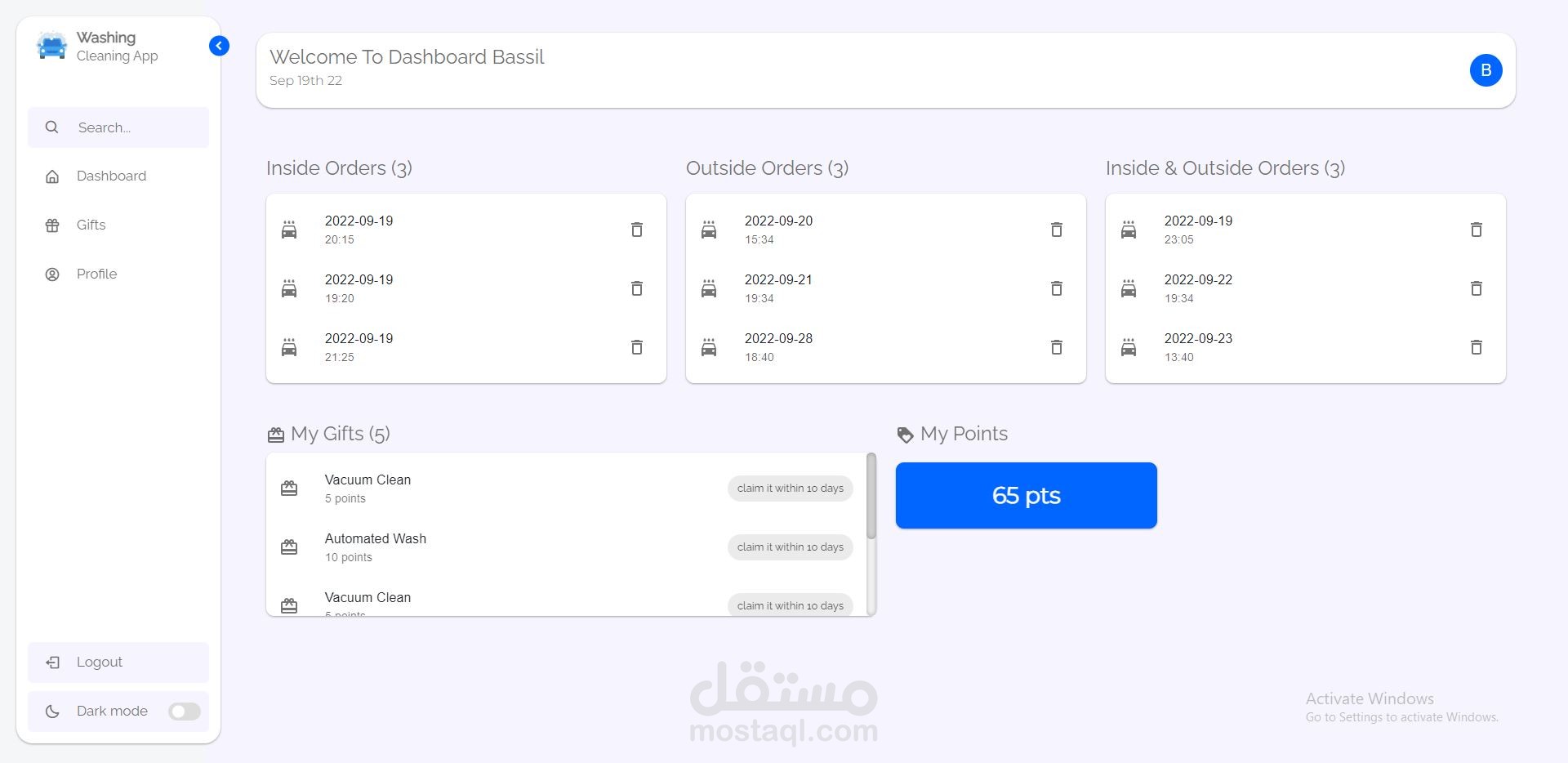
Task: Delete the 2022-09-28 18:40 outside order
Action: click(x=1057, y=347)
